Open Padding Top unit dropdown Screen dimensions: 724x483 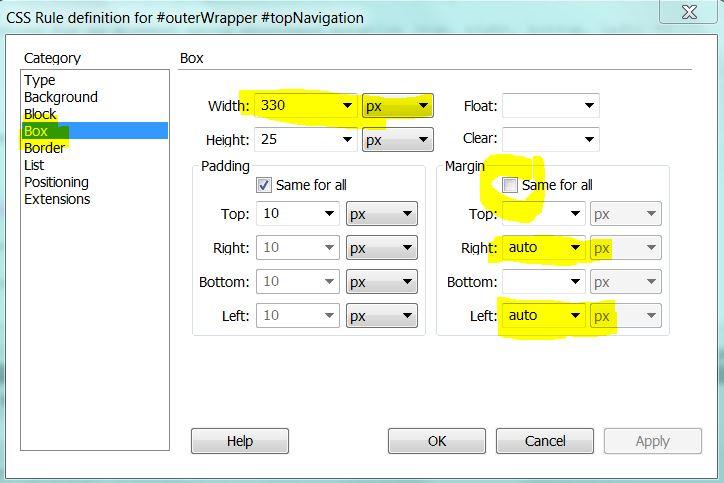(x=382, y=213)
